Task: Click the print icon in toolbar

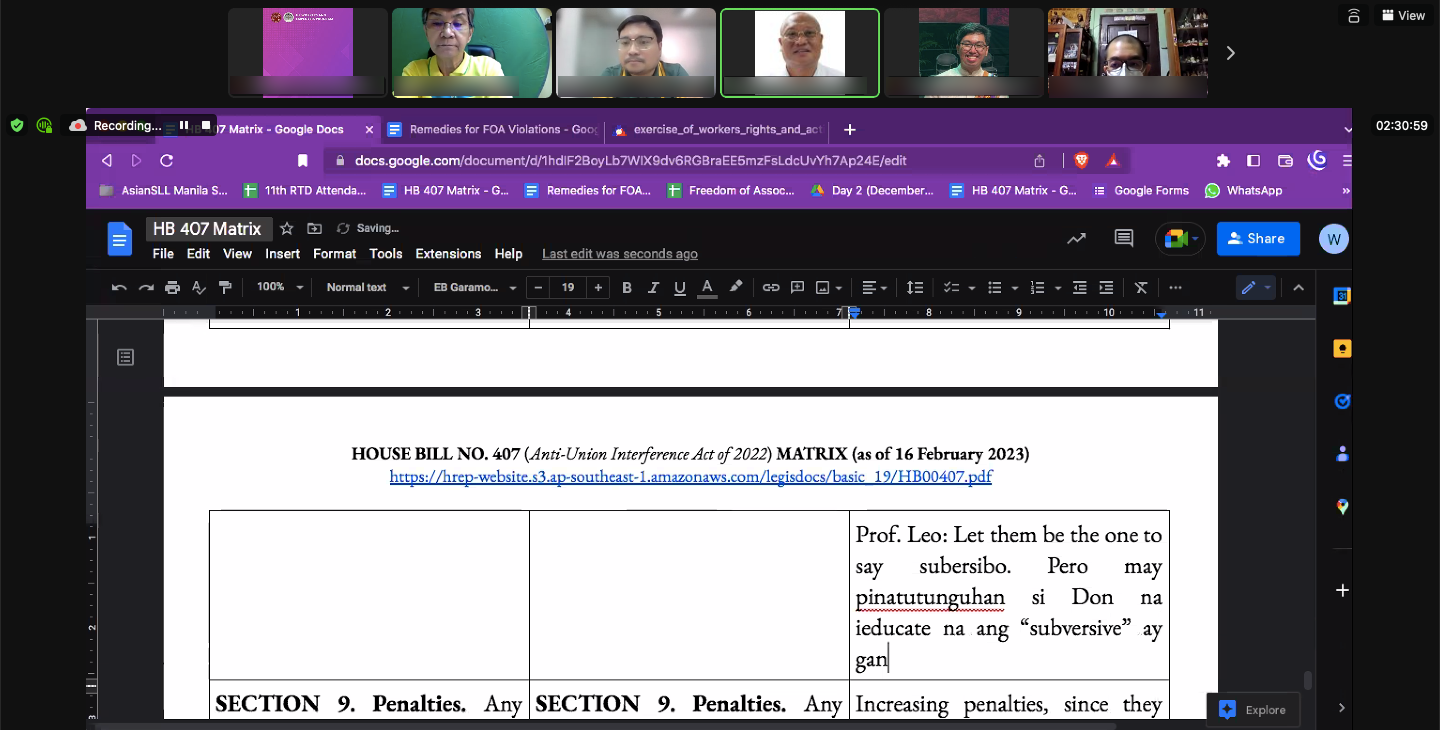Action: pos(172,288)
